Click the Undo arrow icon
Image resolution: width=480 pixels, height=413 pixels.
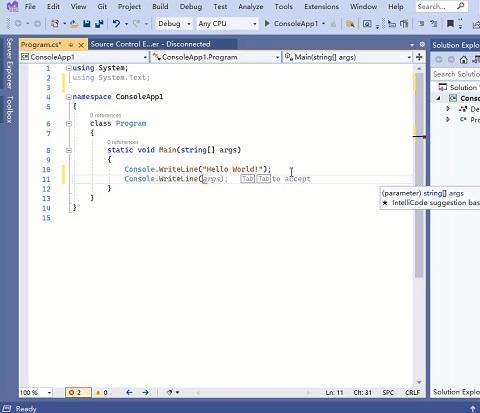(116, 24)
